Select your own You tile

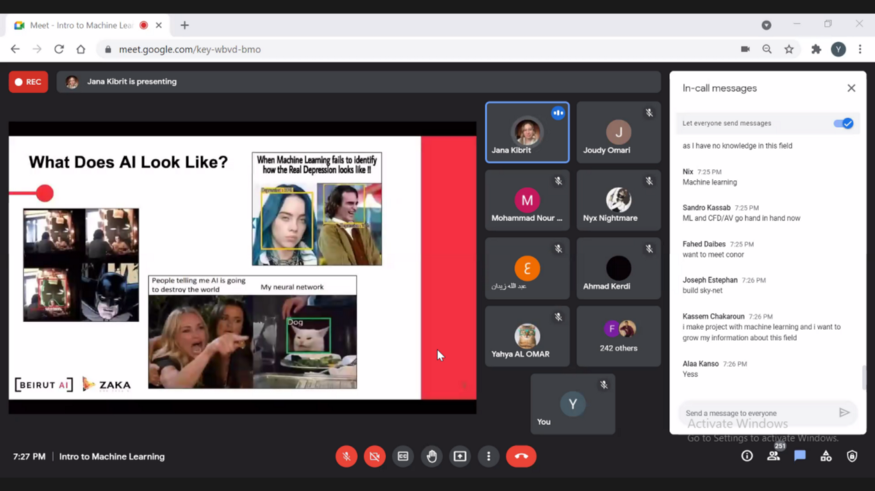click(x=573, y=404)
